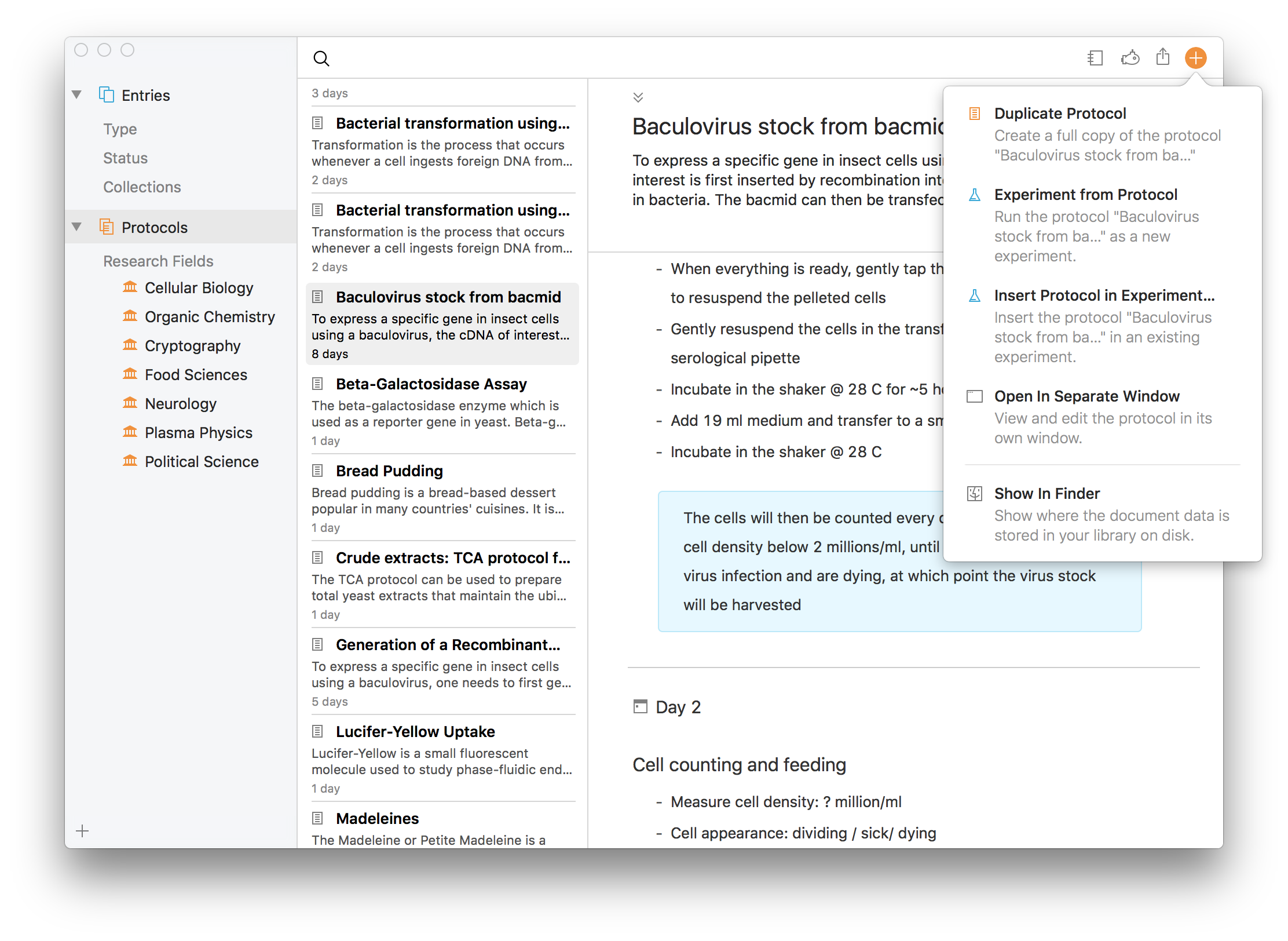Click the Madeleines protocol icon
This screenshot has width=1288, height=941.
pos(317,818)
